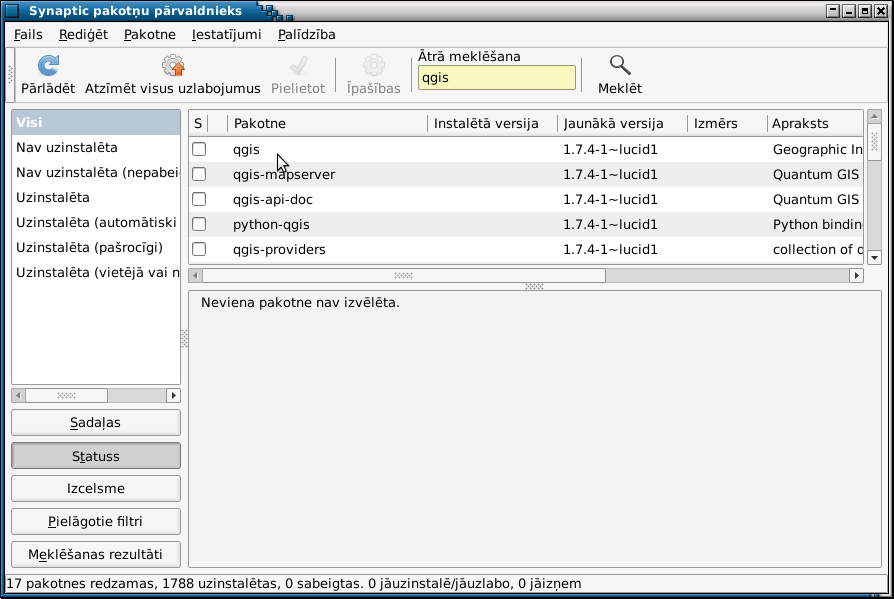The image size is (894, 599).
Task: Sort by Apraksts column header
Action: [x=815, y=124]
